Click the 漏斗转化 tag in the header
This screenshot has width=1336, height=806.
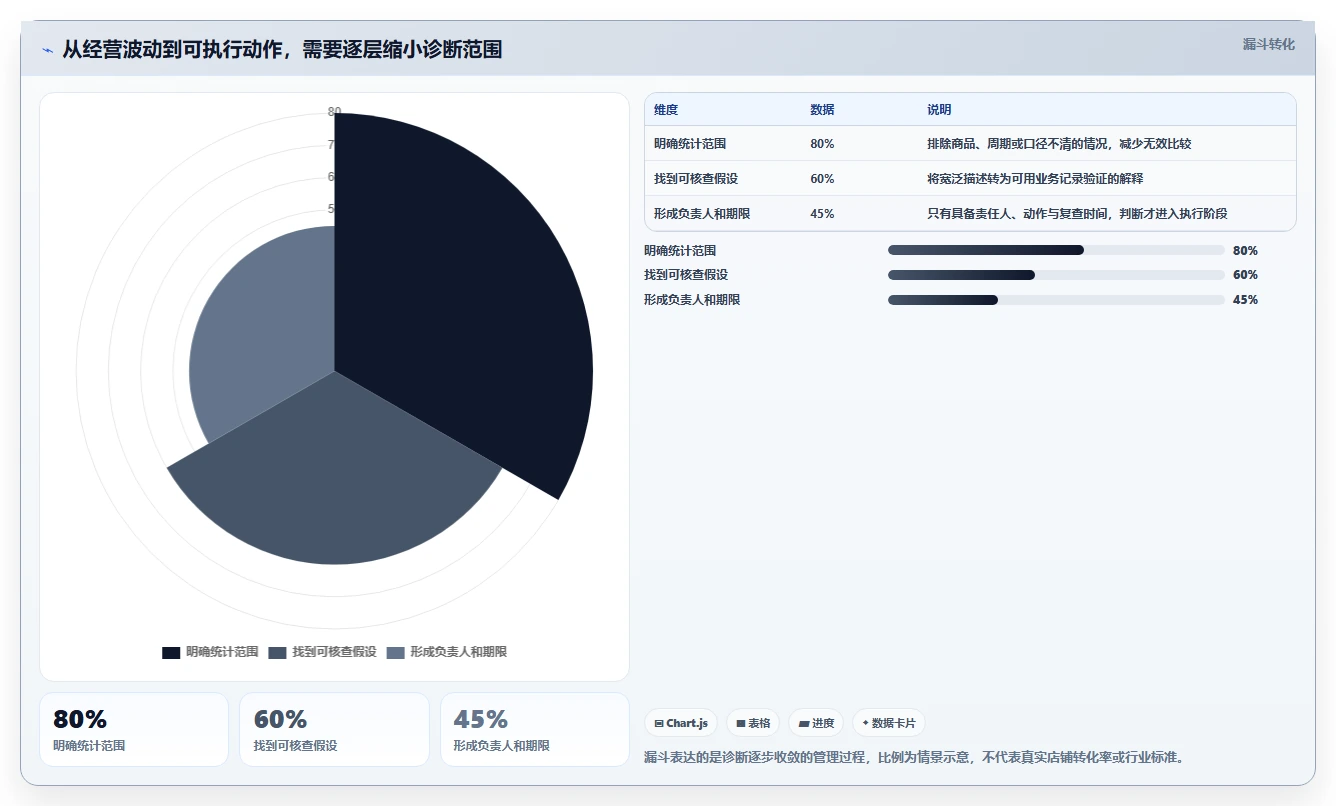tap(1268, 45)
